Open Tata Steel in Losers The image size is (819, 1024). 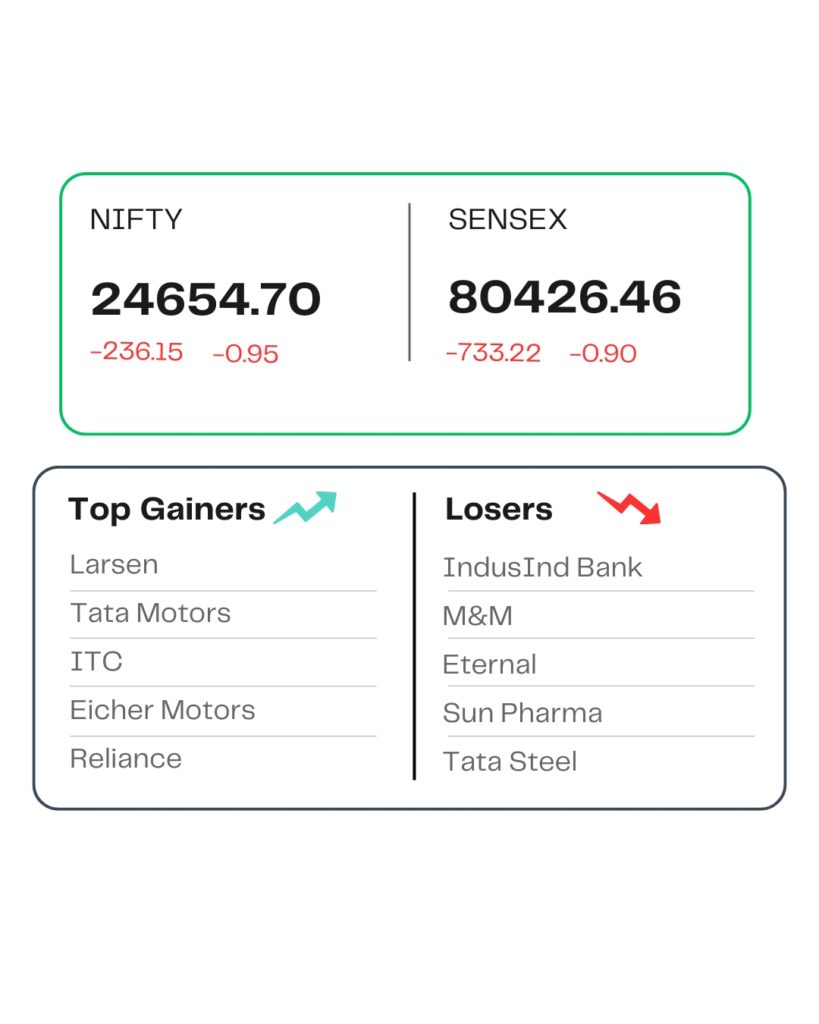pyautogui.click(x=510, y=761)
